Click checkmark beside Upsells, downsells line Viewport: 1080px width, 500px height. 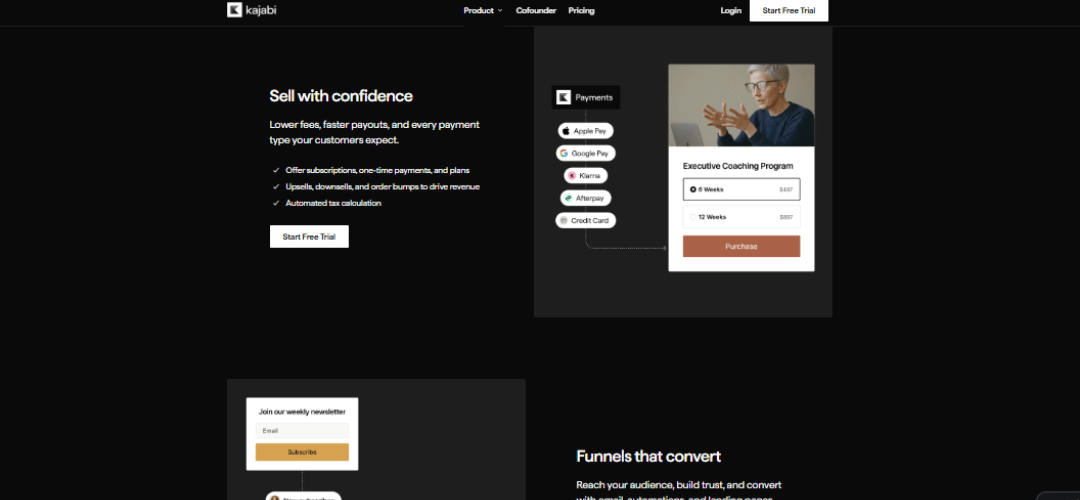tap(276, 187)
